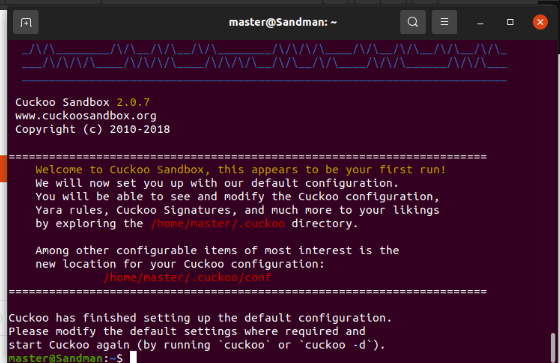Image resolution: width=560 pixels, height=363 pixels.
Task: Click the /home/master/.cuckoo directory path
Action: tap(218, 224)
